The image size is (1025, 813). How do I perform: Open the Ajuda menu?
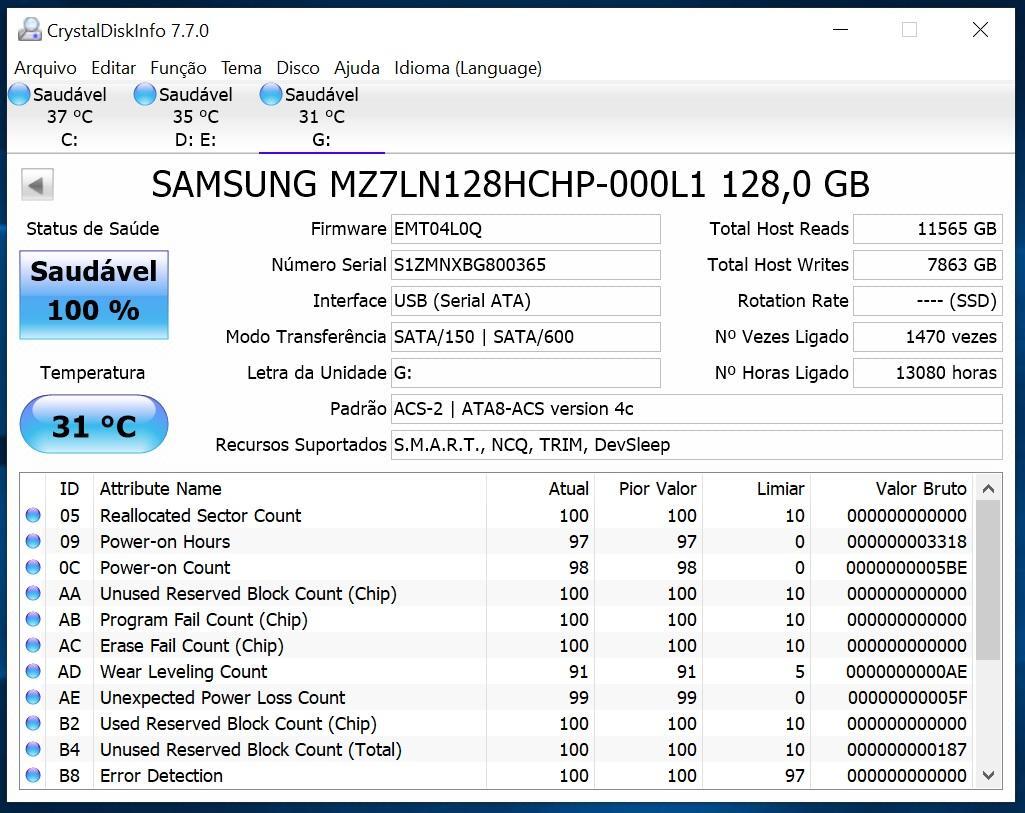click(x=357, y=68)
